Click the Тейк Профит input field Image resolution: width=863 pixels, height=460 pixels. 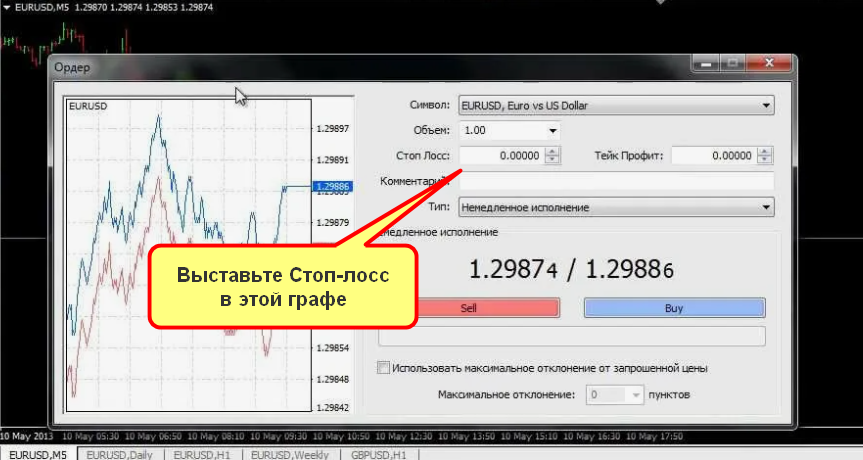[x=714, y=156]
